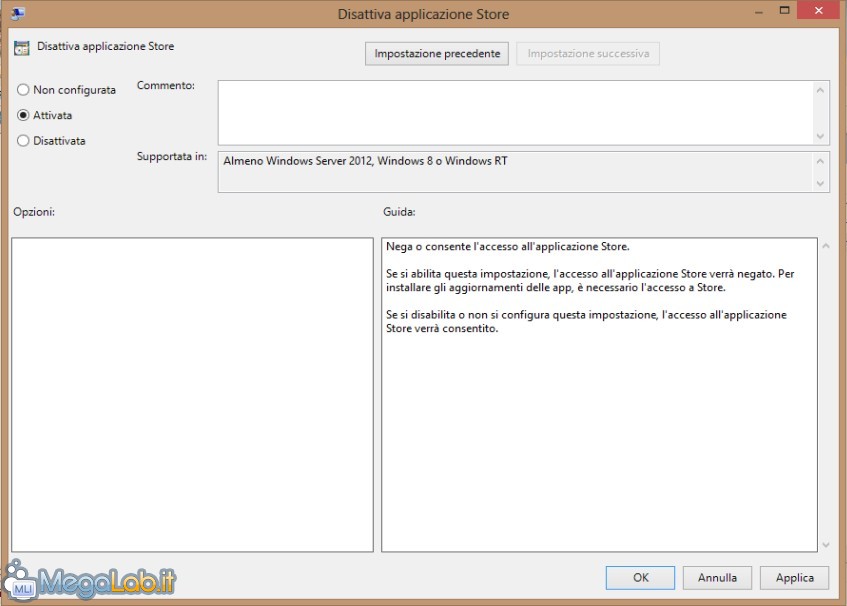Close the Disattiva applicazione Store window
Viewport: 847px width, 606px height.
click(817, 11)
